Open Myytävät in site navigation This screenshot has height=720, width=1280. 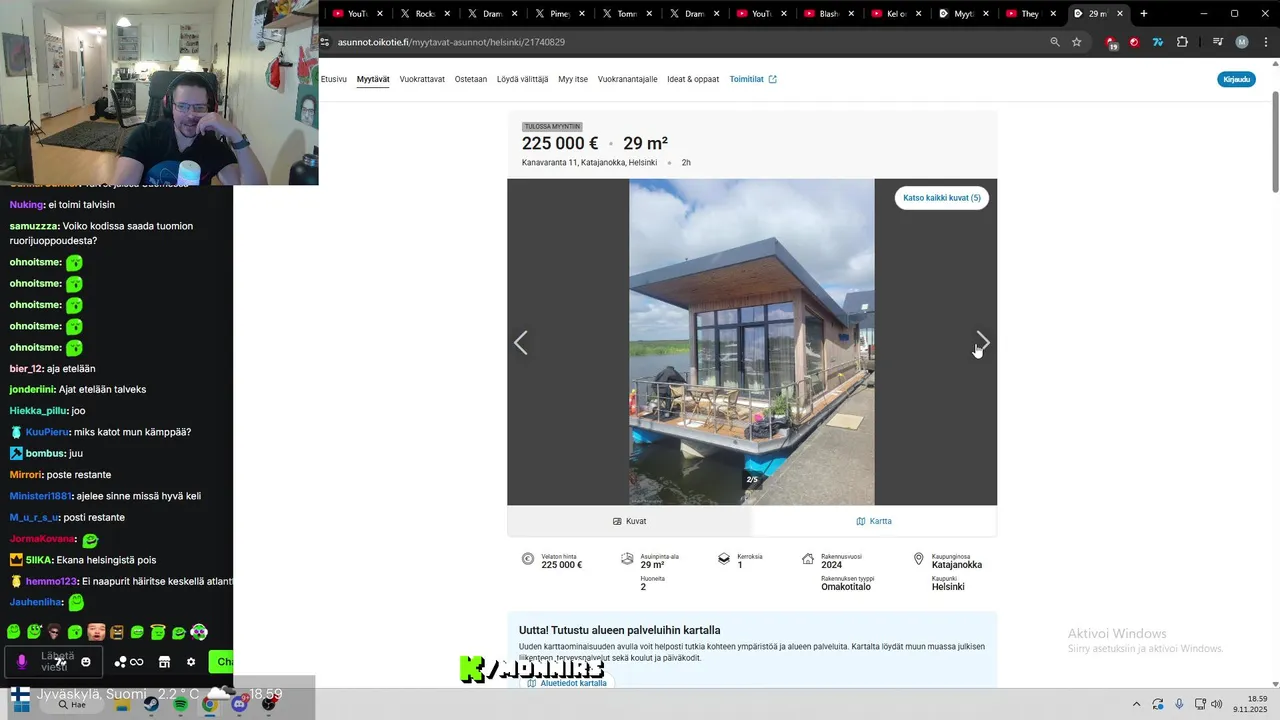coord(373,79)
